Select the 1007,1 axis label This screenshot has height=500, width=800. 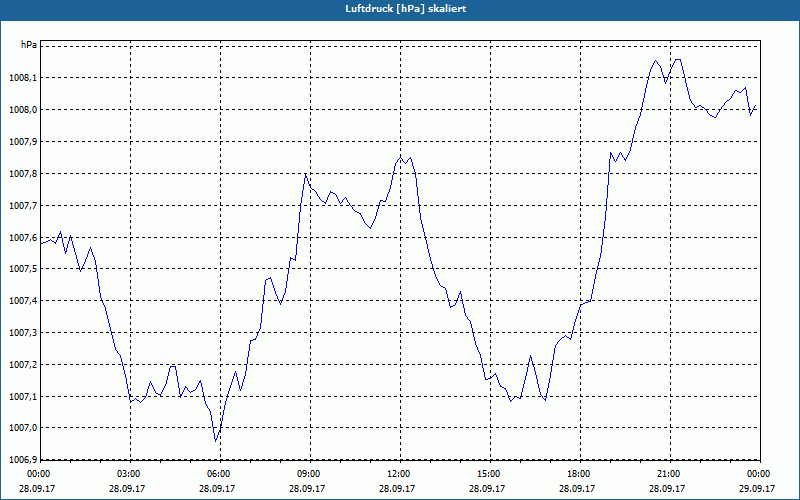coord(23,396)
